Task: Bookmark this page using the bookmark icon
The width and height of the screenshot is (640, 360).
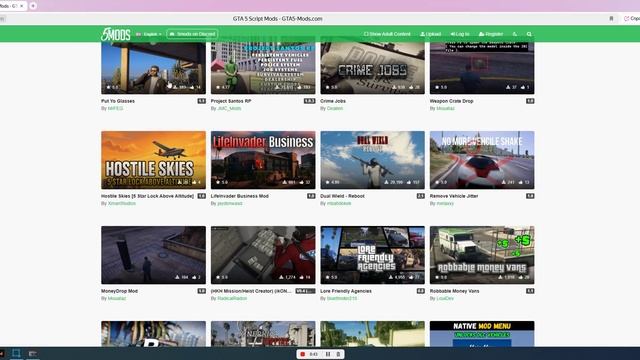Action: (611, 19)
